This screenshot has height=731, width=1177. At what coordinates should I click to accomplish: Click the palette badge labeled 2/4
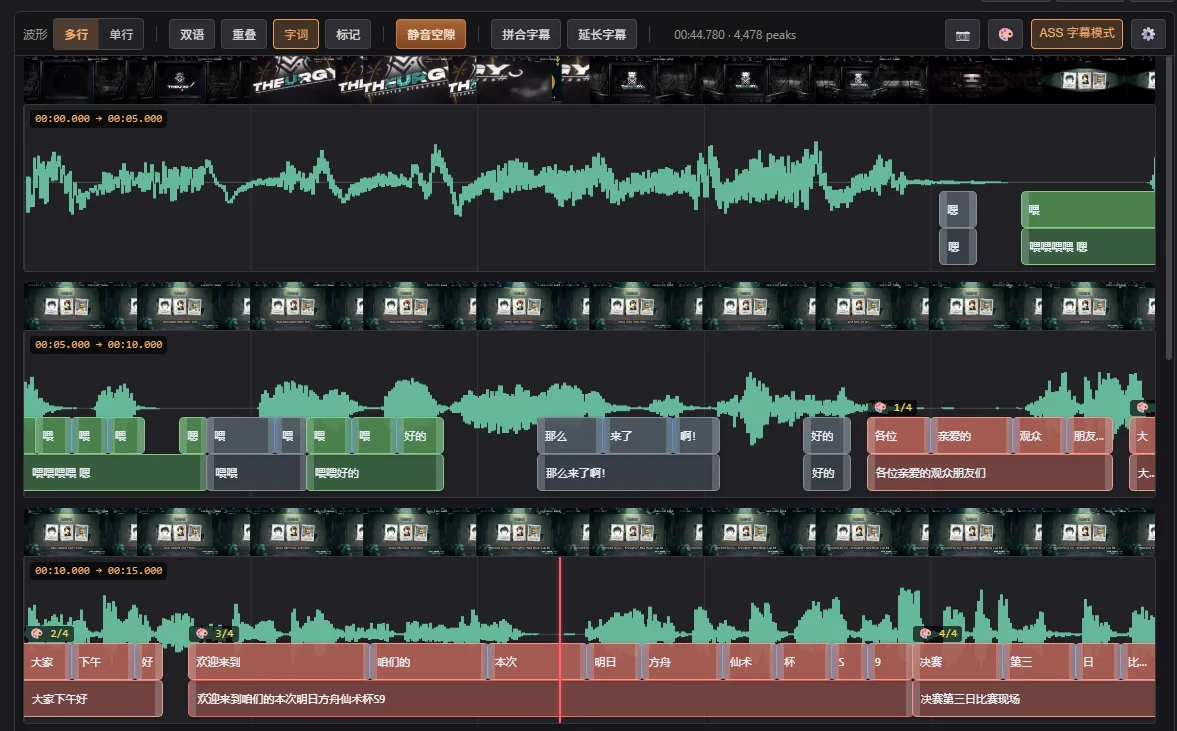[x=50, y=633]
